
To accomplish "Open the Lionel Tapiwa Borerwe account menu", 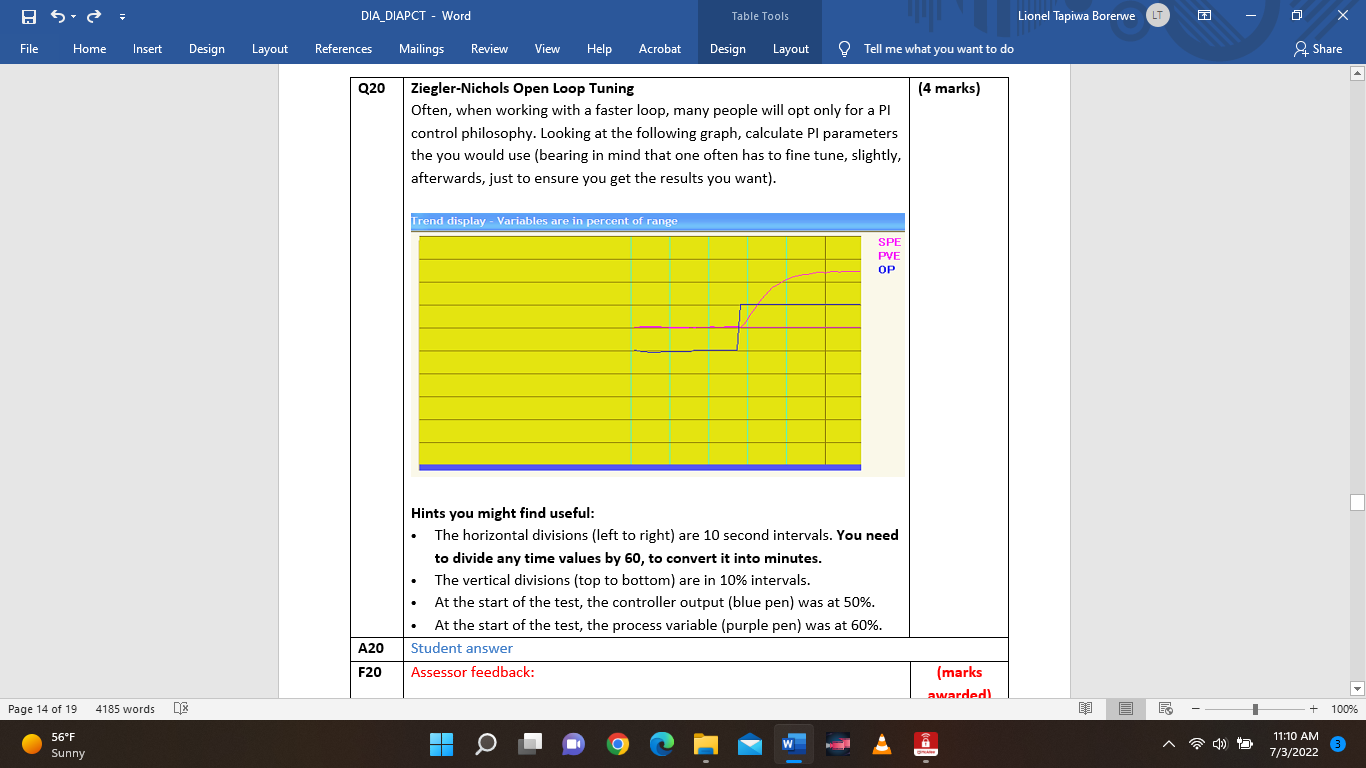I will 1078,16.
